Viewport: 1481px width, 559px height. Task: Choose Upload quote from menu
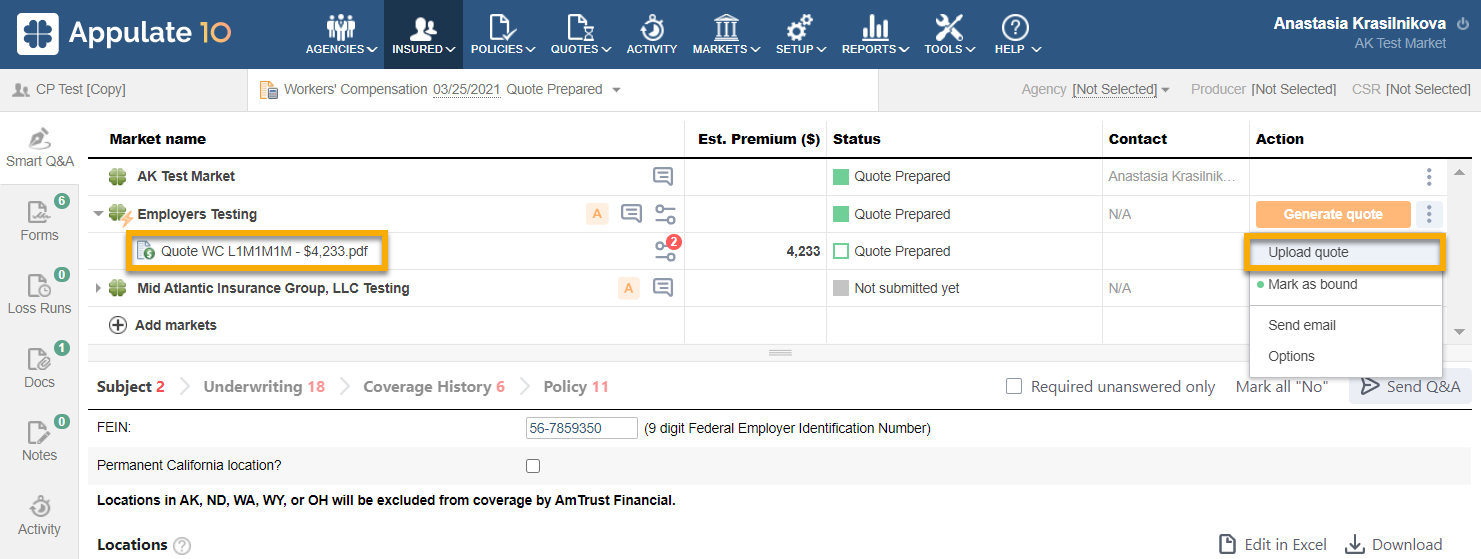pos(1345,253)
